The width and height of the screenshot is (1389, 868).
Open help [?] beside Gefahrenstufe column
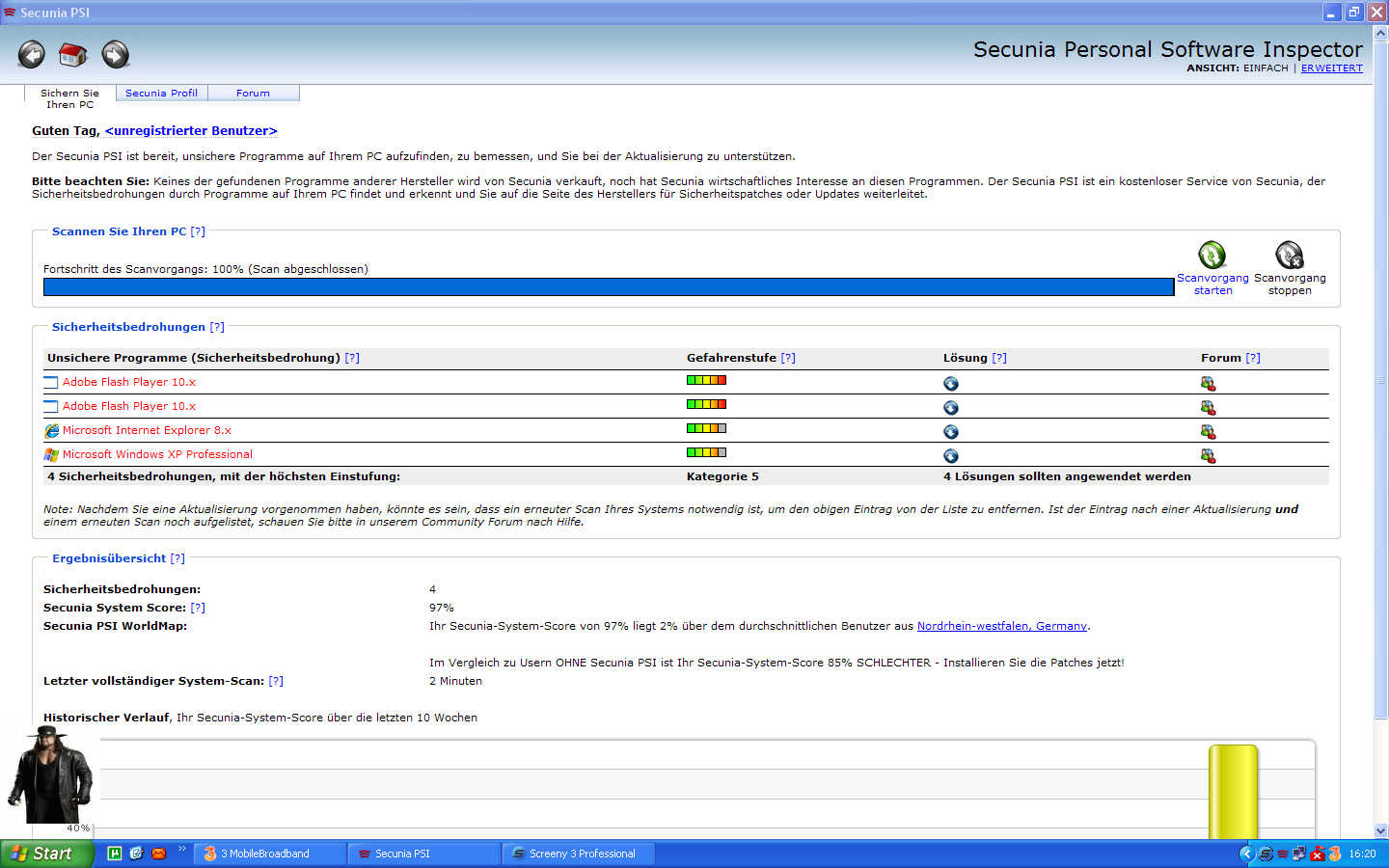(788, 358)
